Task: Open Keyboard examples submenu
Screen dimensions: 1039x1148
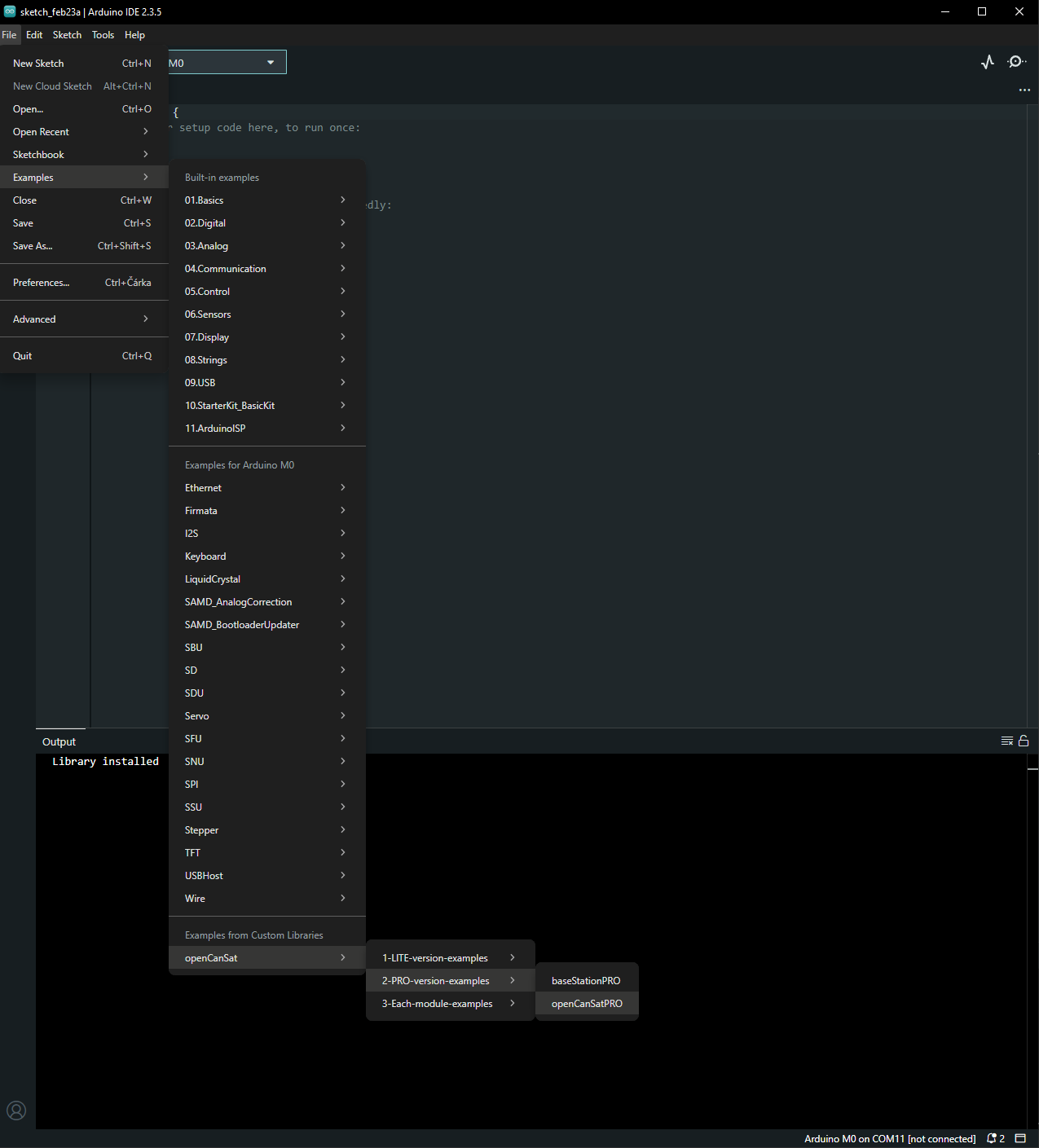Action: coord(267,556)
